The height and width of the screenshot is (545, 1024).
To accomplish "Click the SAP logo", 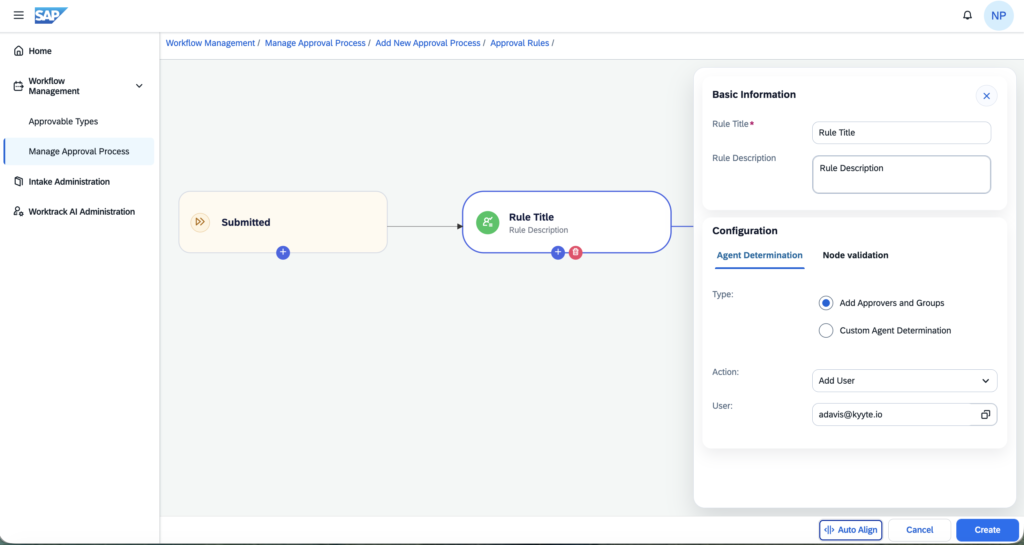I will click(x=51, y=15).
